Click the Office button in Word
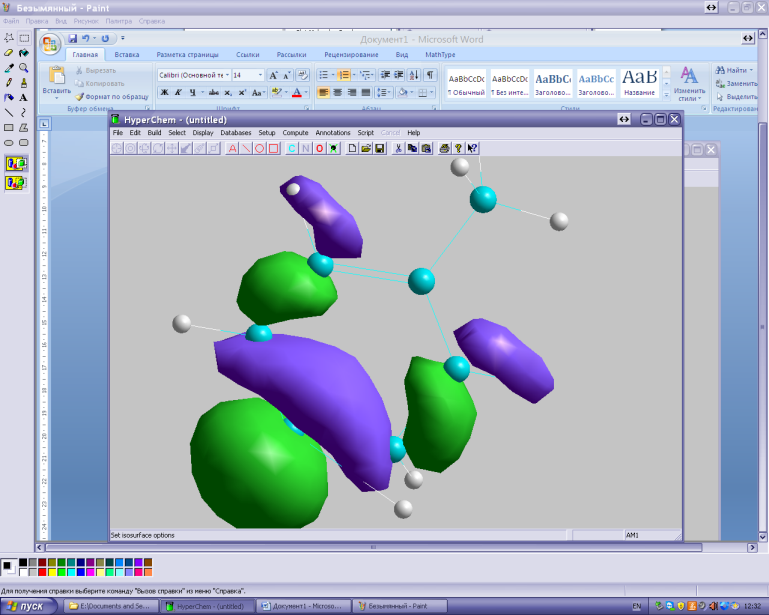 51,45
